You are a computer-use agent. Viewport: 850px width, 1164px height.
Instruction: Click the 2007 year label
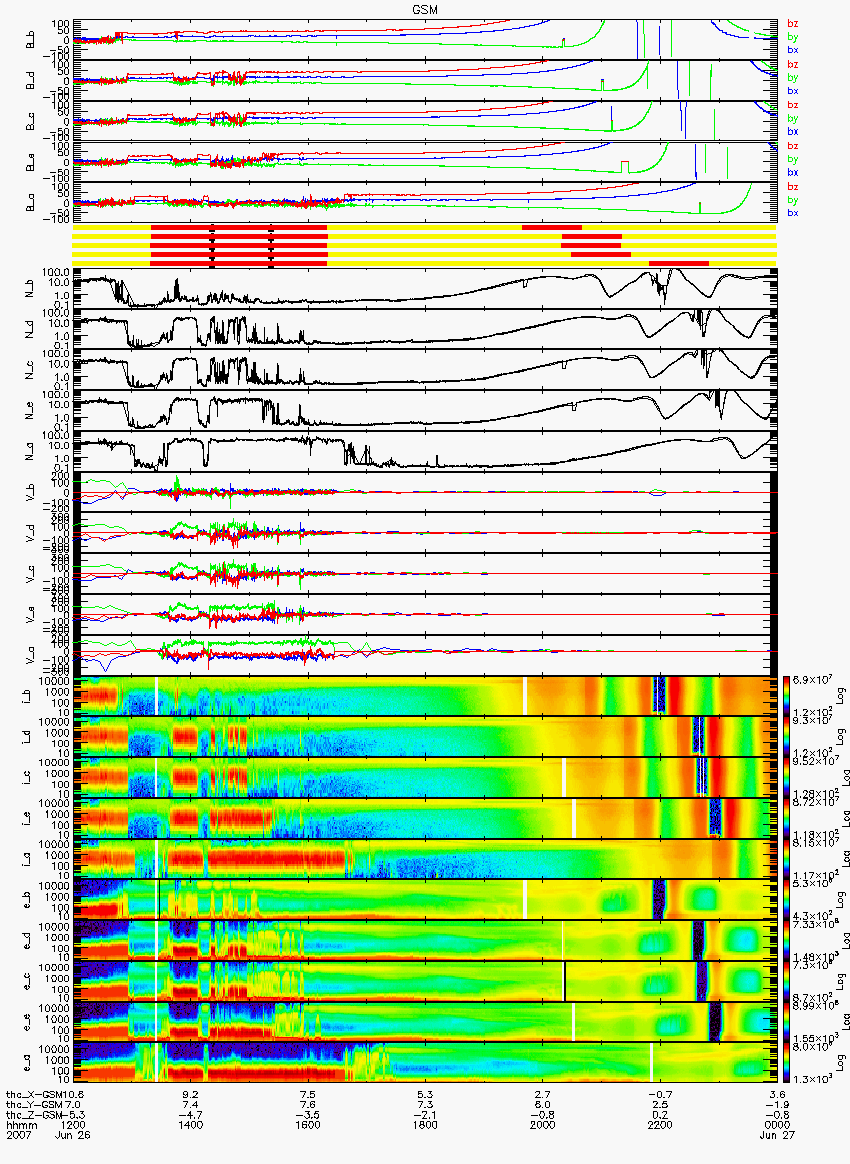(18, 1135)
